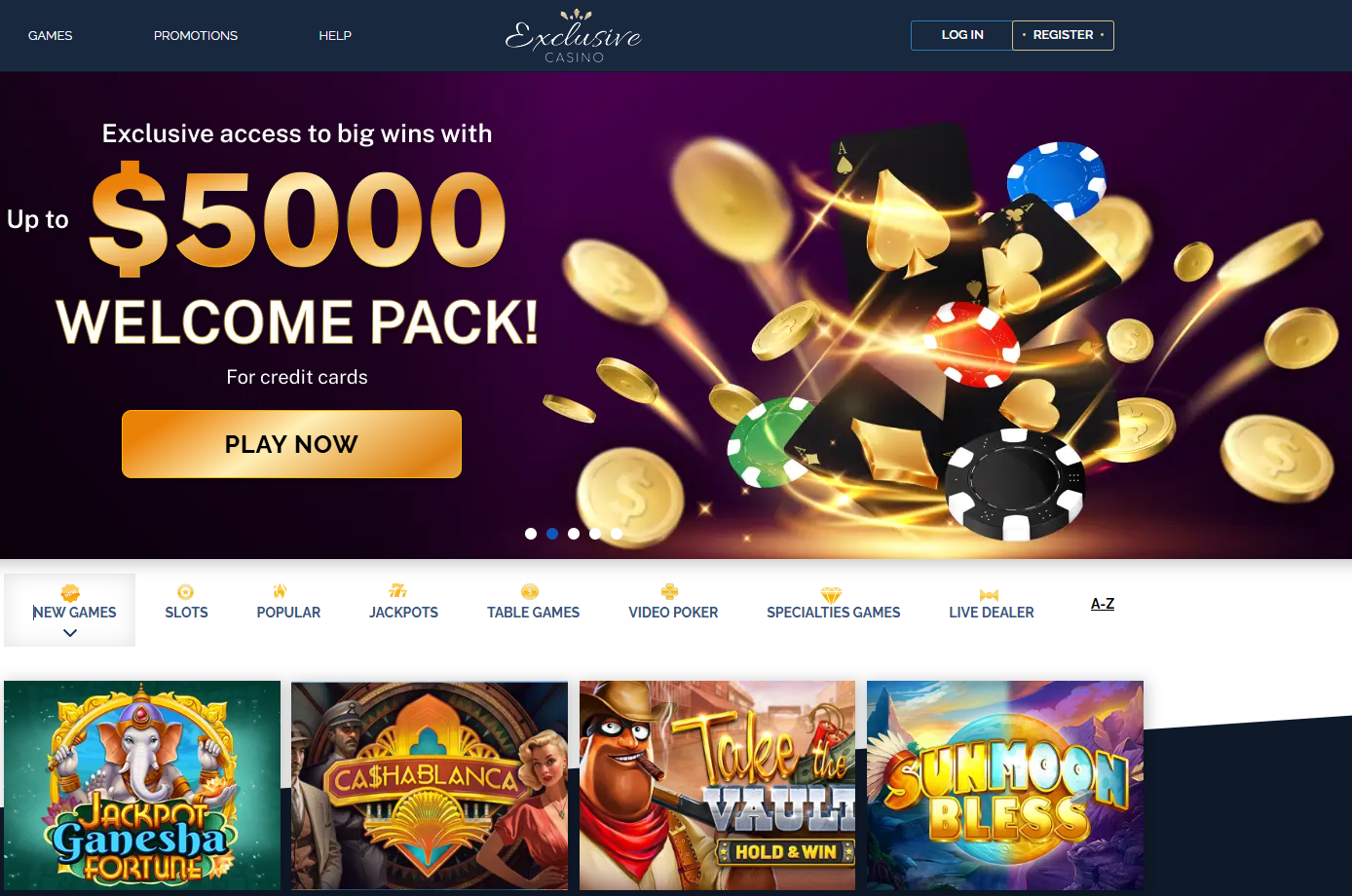Viewport: 1352px width, 896px height.
Task: Click the Play Now button
Action: [291, 444]
